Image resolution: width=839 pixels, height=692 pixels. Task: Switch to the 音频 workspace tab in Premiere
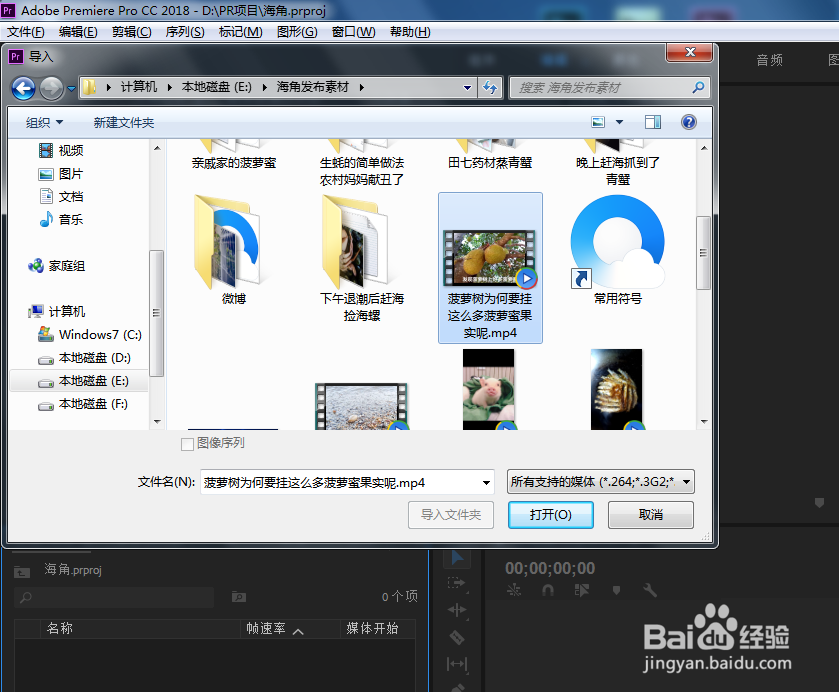(x=769, y=60)
